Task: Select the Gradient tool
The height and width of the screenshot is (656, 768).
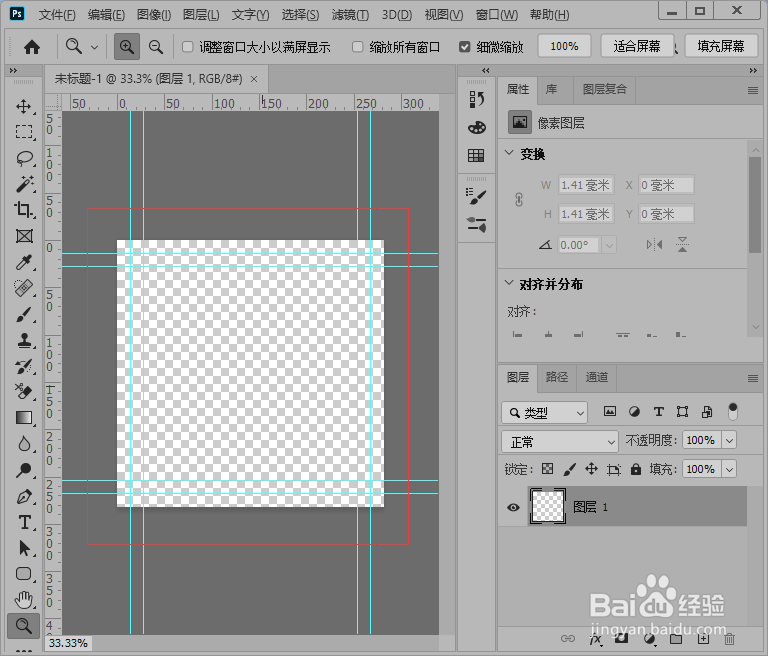Action: coord(24,417)
